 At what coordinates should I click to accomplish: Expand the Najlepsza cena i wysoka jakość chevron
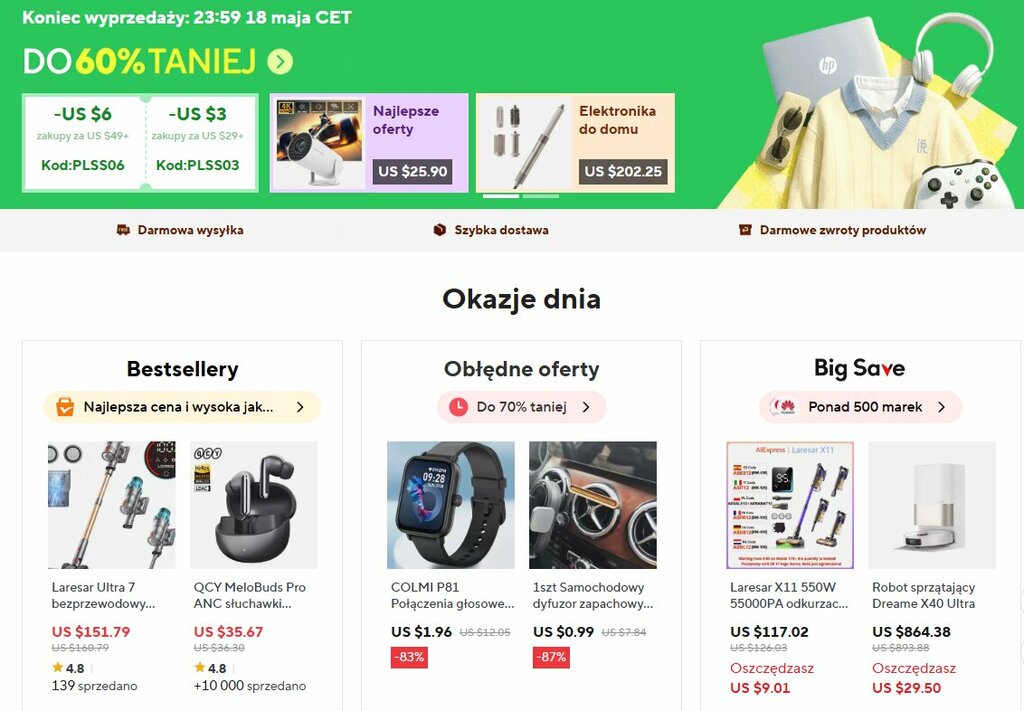click(300, 407)
